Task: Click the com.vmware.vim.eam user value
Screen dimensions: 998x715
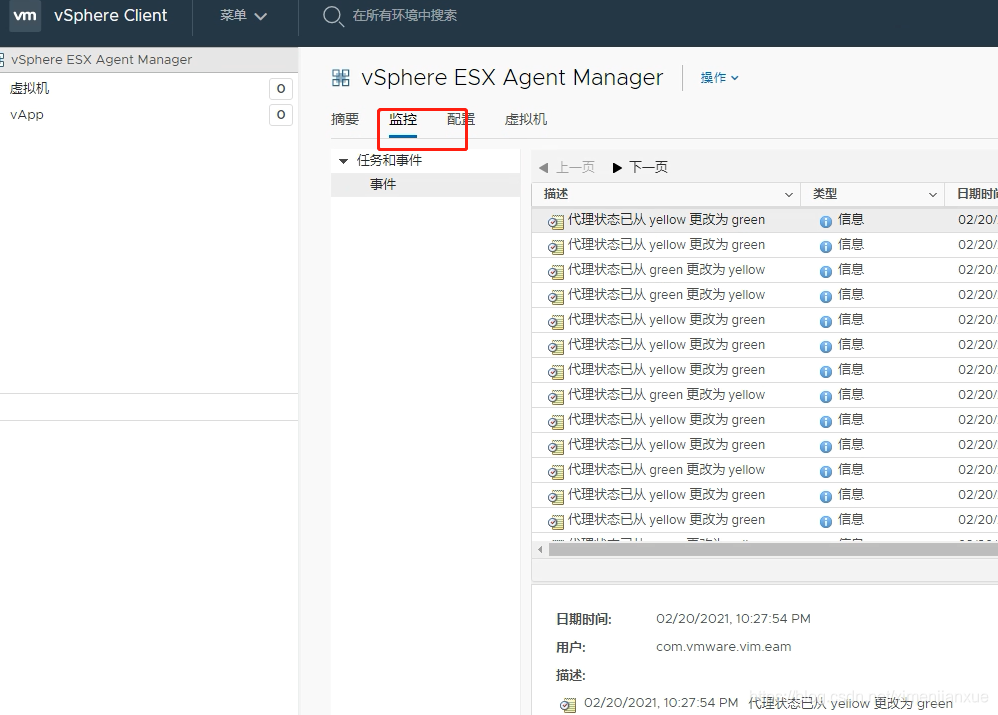Action: [724, 647]
